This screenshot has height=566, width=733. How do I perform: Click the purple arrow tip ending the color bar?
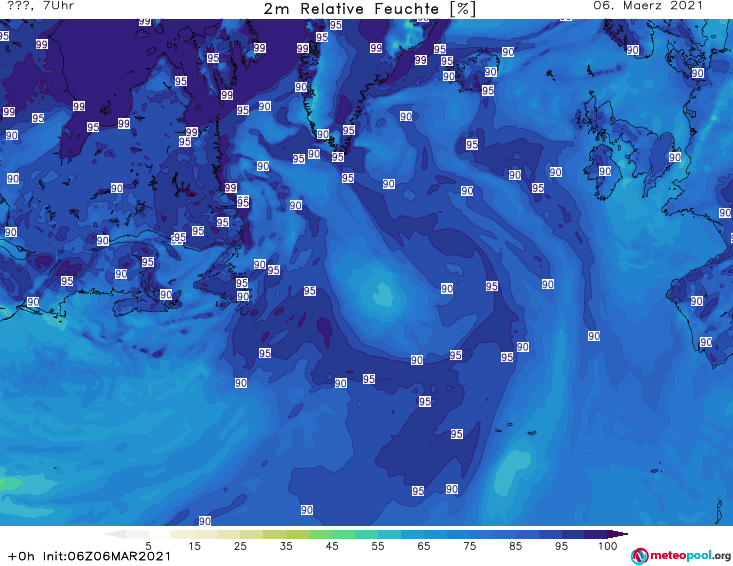618,534
